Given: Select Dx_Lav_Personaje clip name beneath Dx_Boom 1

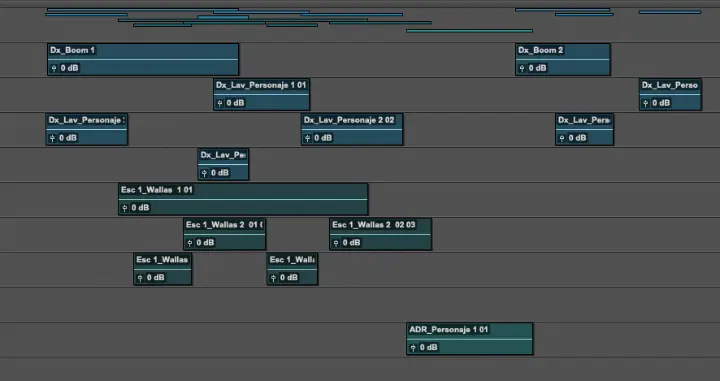Looking at the screenshot, I should point(87,120).
